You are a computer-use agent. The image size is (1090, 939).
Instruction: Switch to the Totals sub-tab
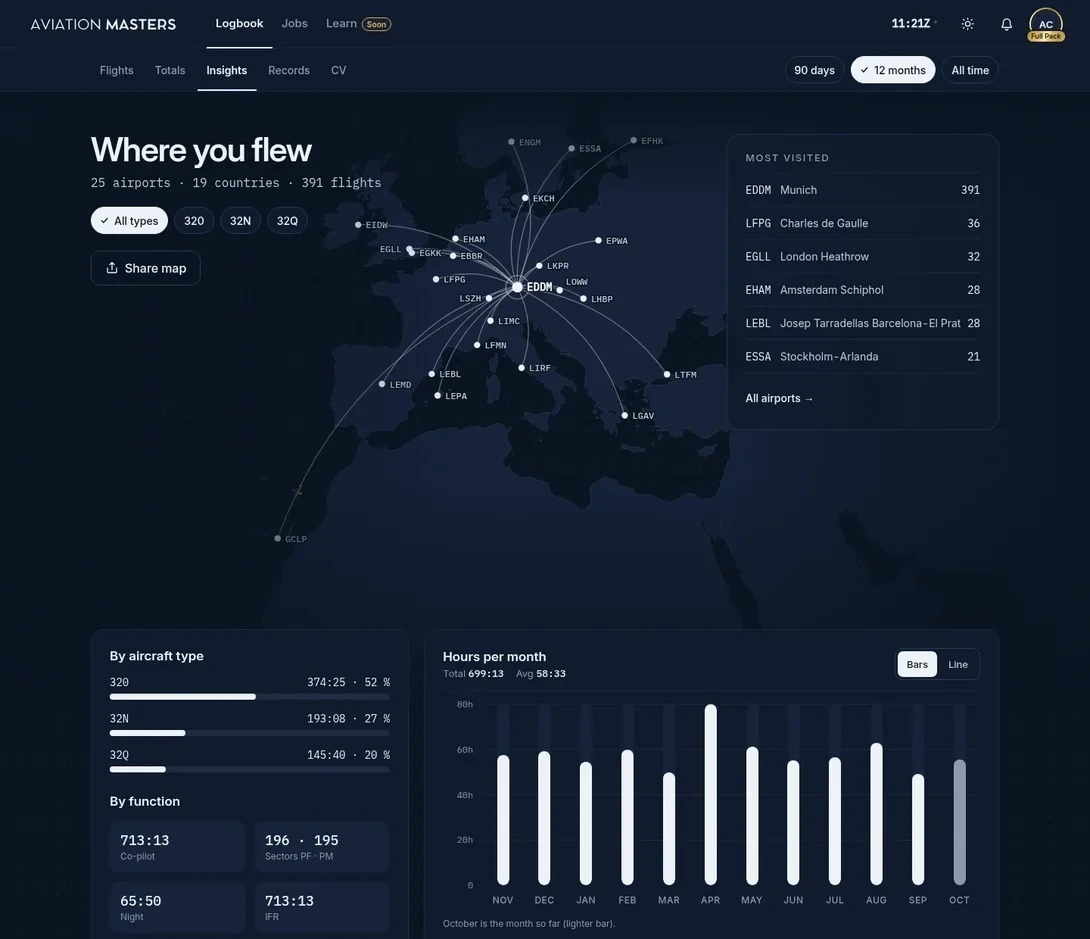click(x=170, y=70)
